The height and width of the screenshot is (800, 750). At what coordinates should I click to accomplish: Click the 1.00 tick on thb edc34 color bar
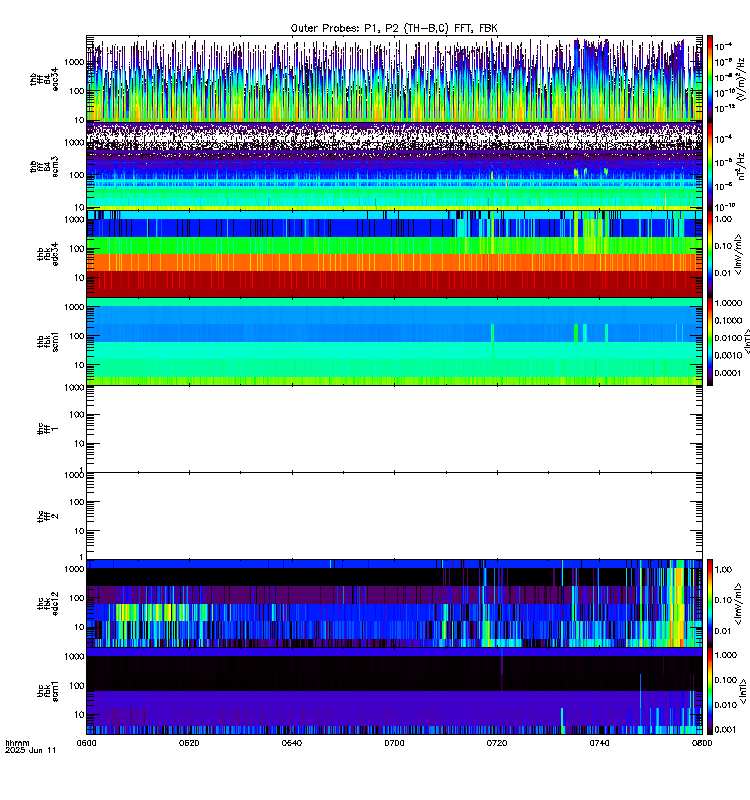(723, 219)
